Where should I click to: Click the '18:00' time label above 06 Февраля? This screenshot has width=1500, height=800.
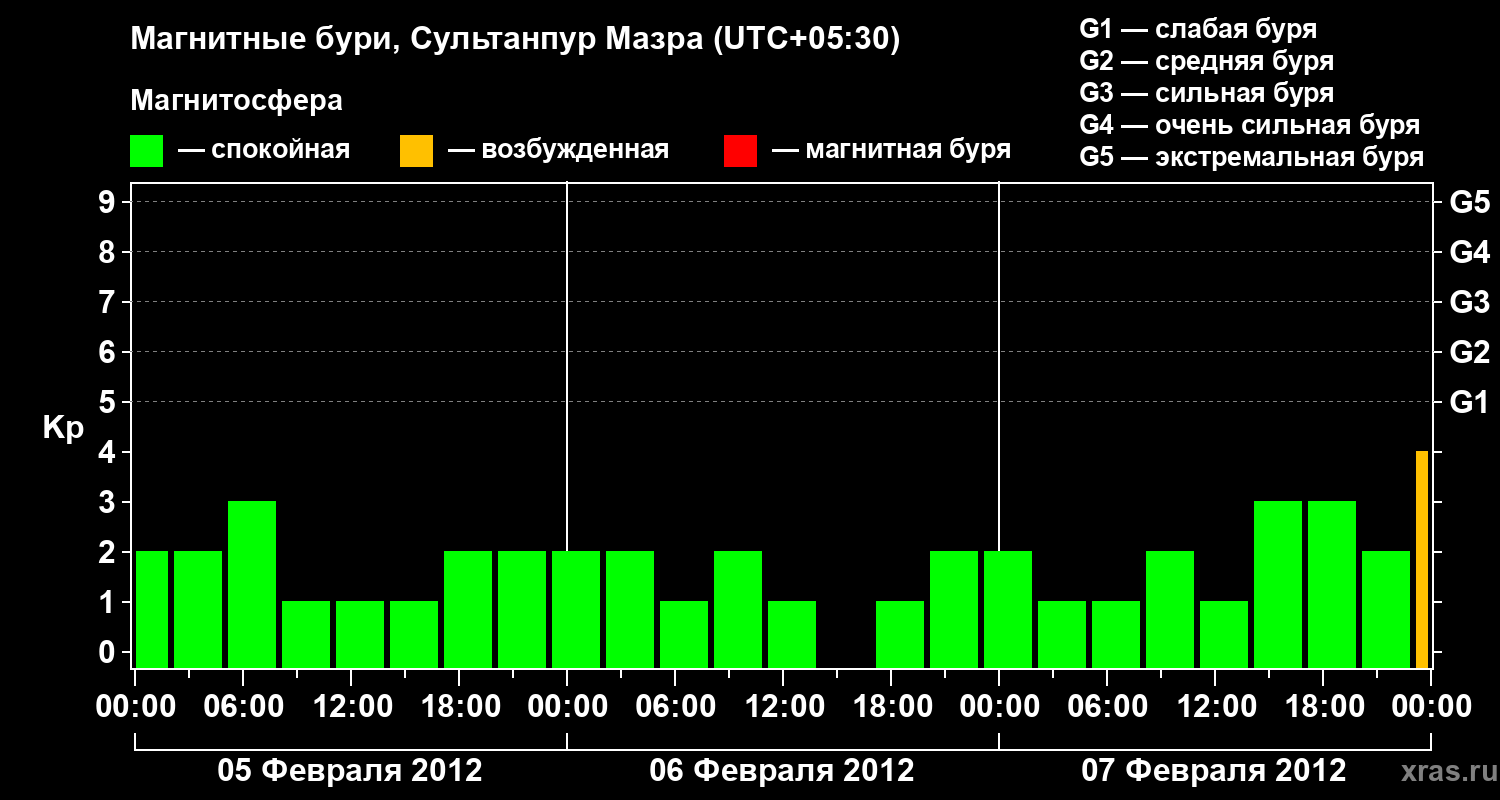tap(892, 707)
